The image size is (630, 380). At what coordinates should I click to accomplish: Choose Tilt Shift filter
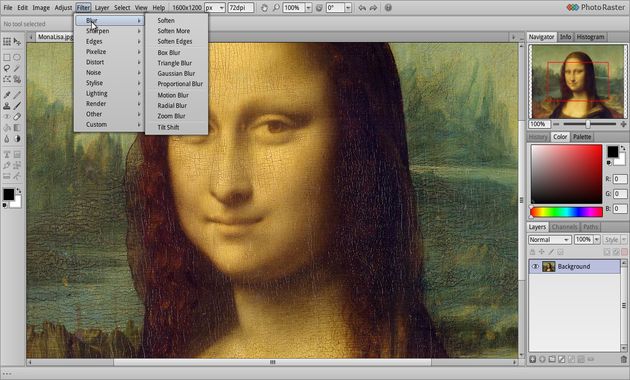(176, 127)
